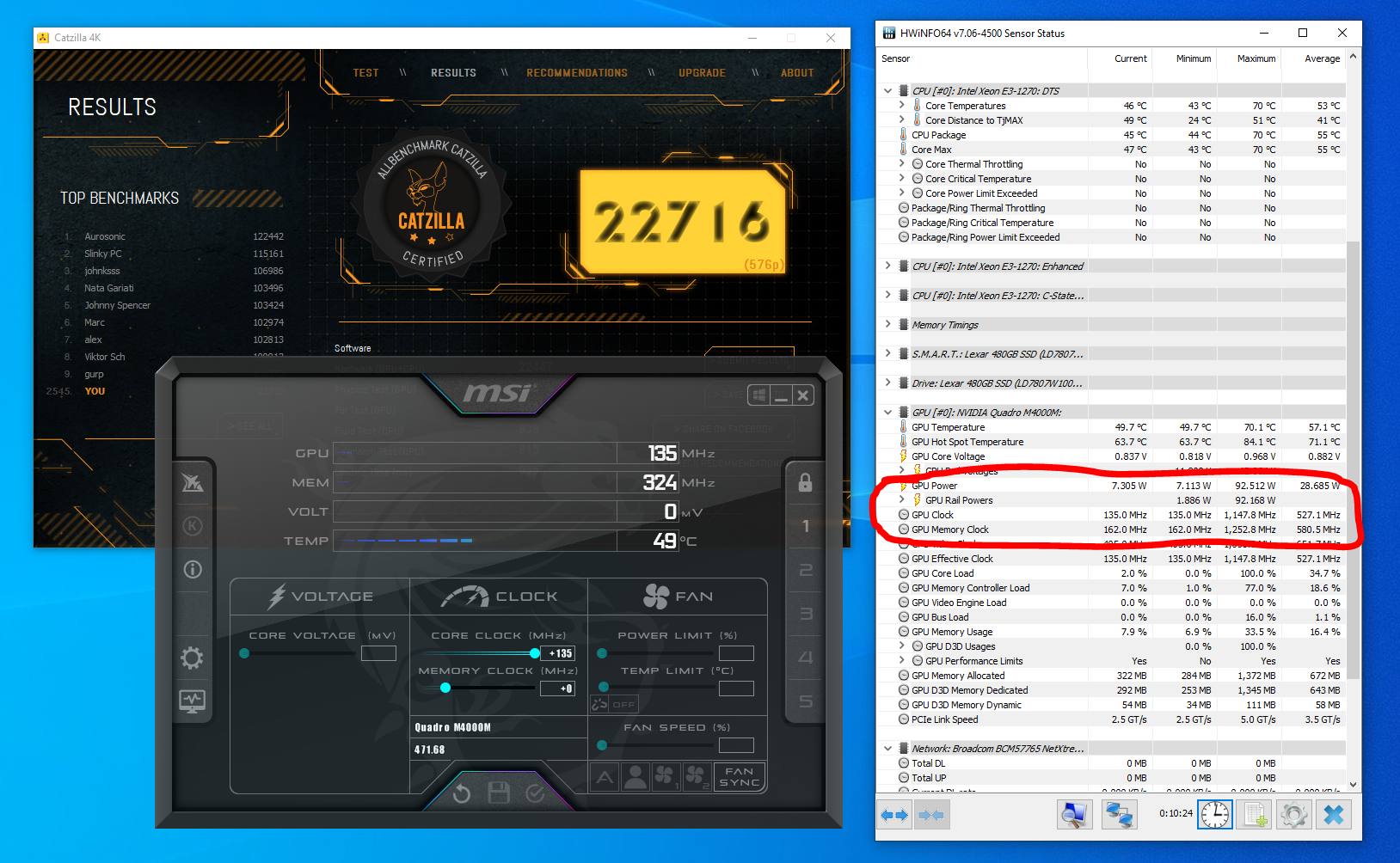The height and width of the screenshot is (863, 1400).
Task: Expand Memory Timings group
Action: [887, 324]
